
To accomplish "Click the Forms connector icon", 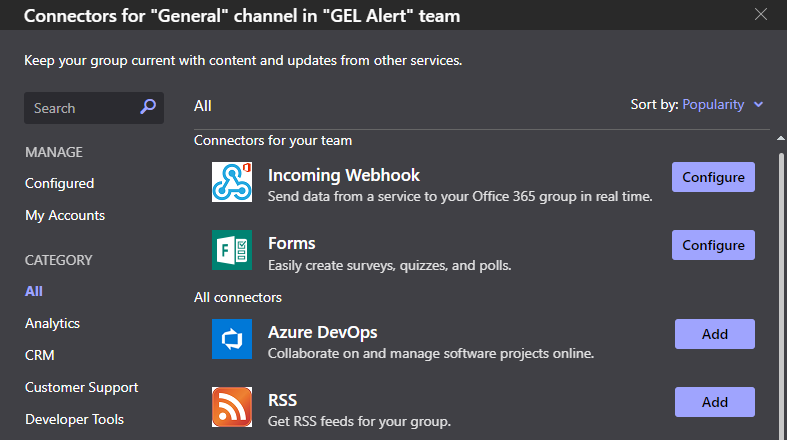I will pos(232,250).
